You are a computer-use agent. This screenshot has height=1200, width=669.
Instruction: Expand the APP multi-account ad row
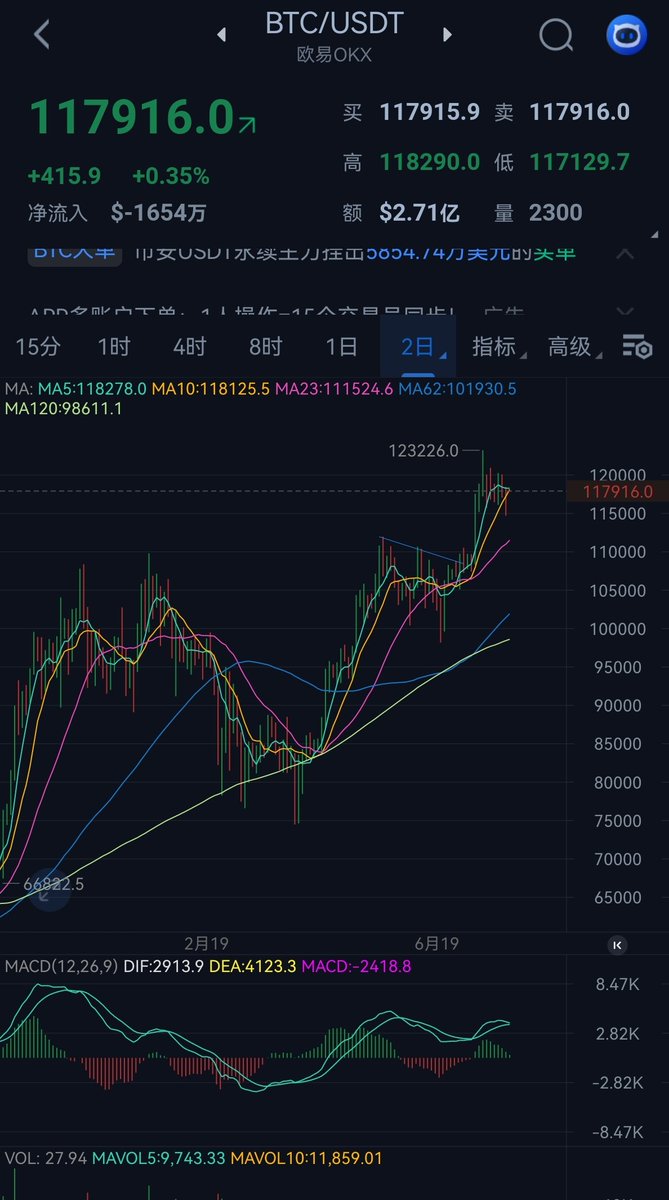[625, 314]
